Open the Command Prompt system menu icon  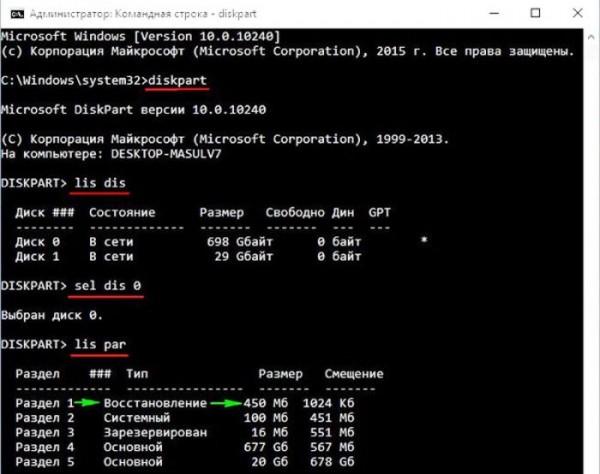coord(17,14)
